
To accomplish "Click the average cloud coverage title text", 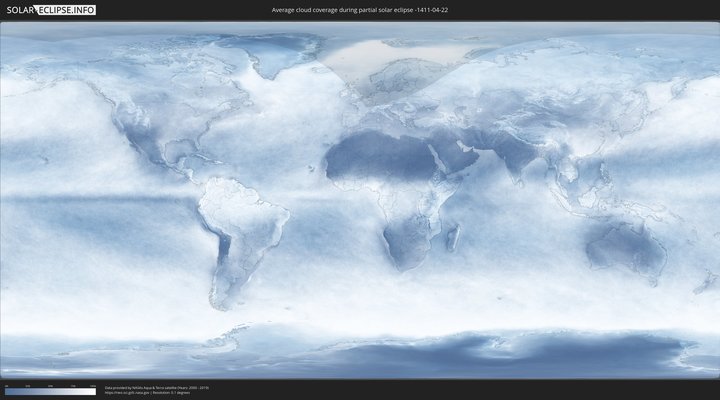I will click(x=359, y=10).
